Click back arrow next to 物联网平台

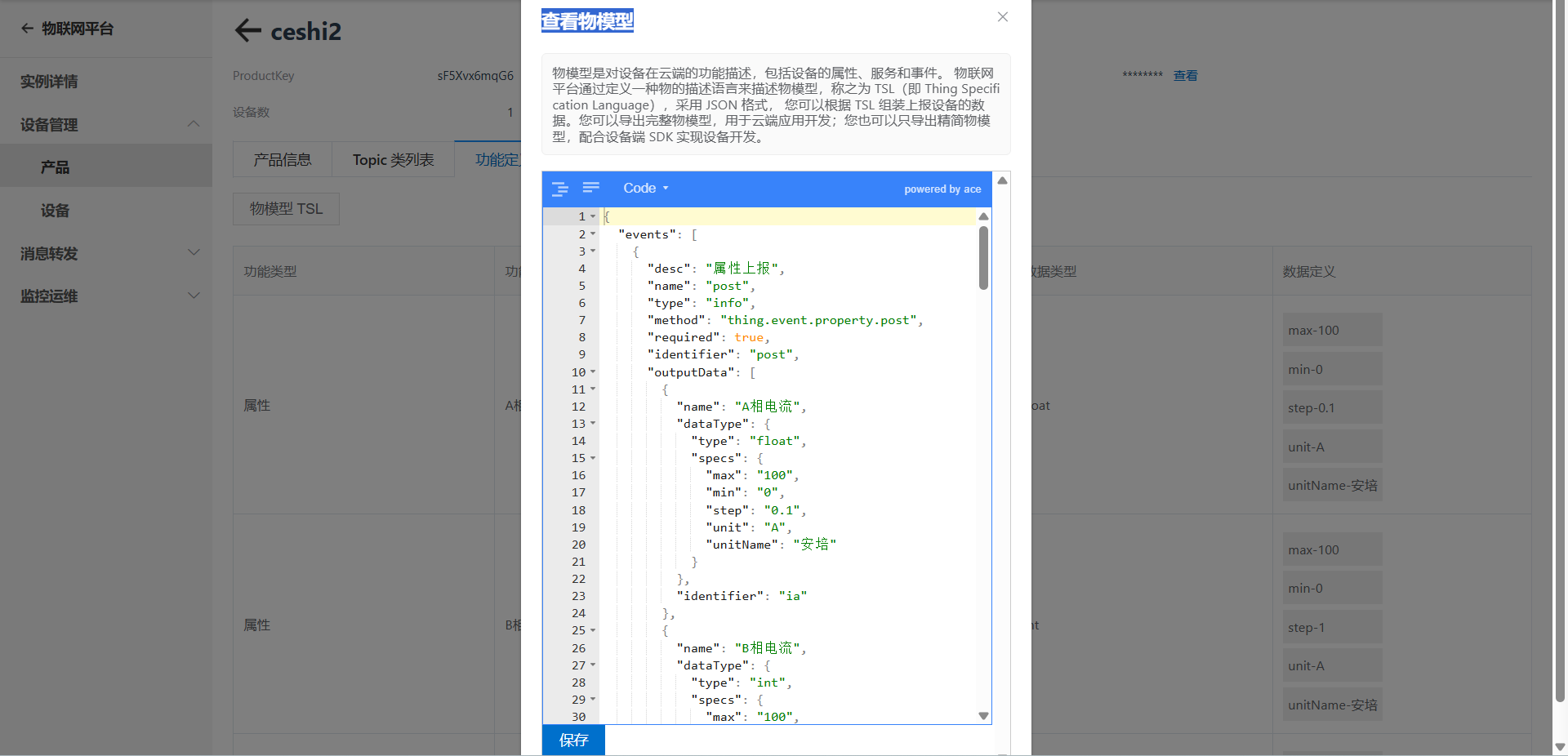27,29
